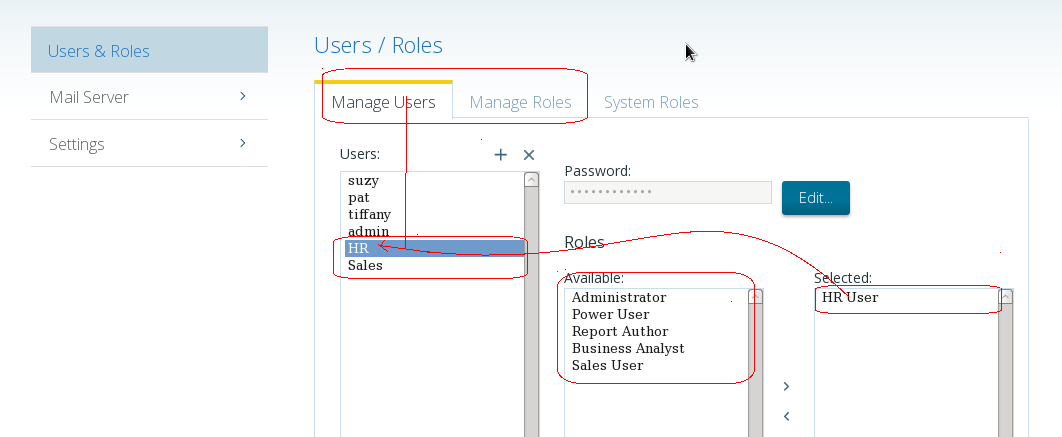The width and height of the screenshot is (1062, 437).
Task: Select the Manage Users tab
Action: pos(383,102)
